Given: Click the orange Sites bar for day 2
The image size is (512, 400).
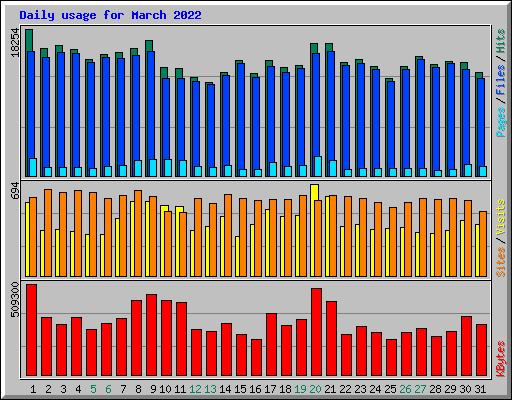Looking at the screenshot, I should (48, 233).
